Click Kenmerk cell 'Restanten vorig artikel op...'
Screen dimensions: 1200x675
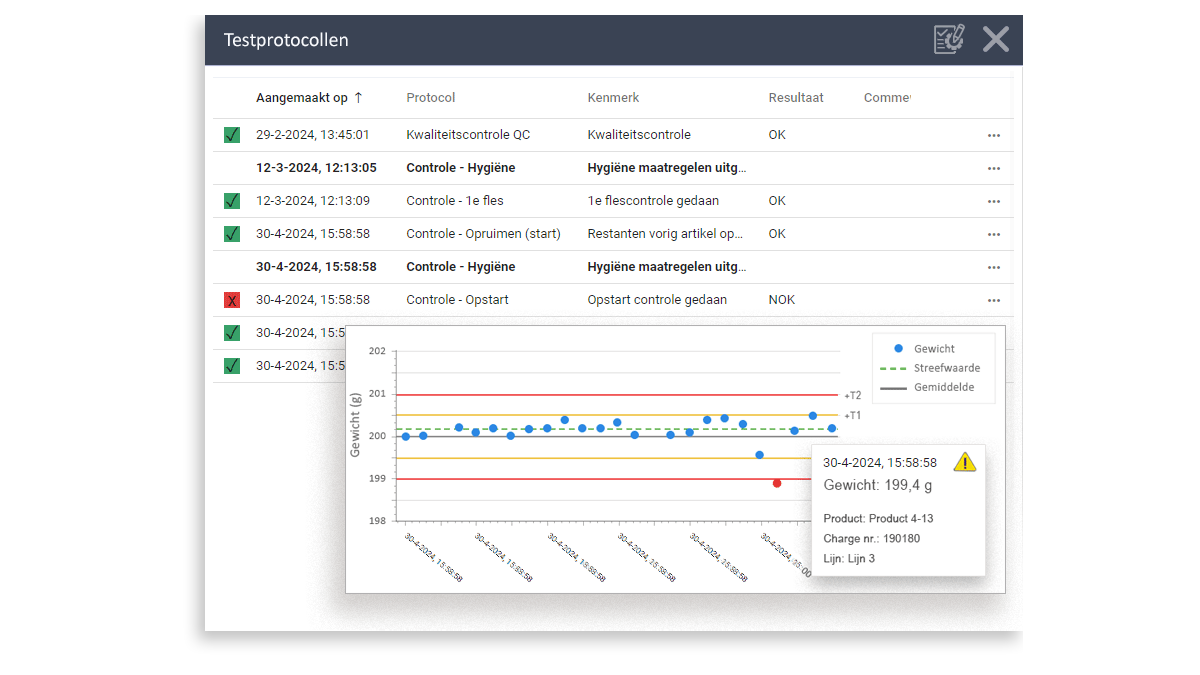coord(665,234)
